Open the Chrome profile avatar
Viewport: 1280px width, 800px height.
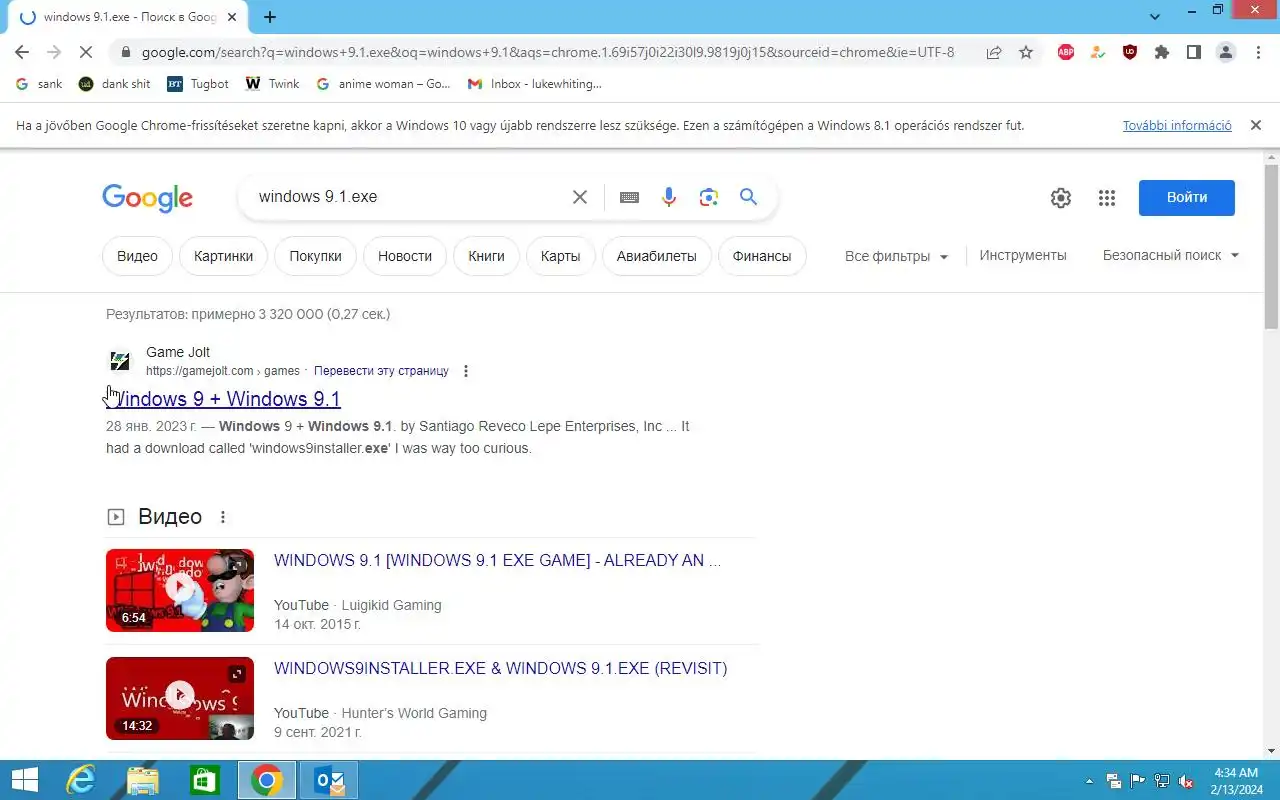pyautogui.click(x=1226, y=52)
